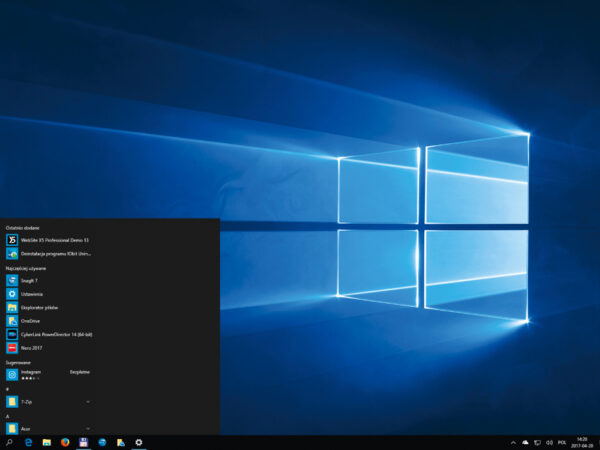Click the search icon on the taskbar
This screenshot has width=600, height=450.
tap(10, 442)
